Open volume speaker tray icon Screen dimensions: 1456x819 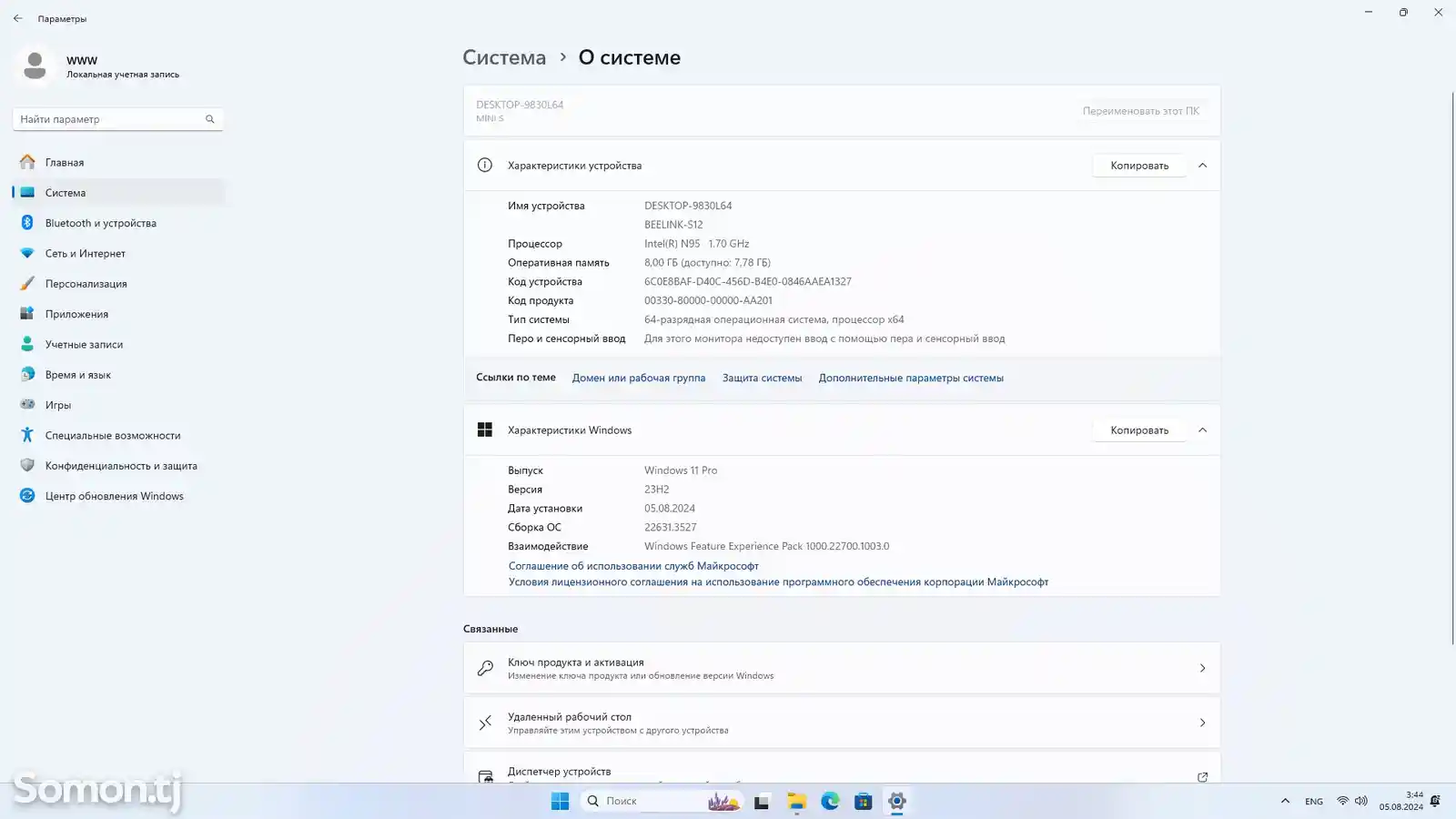pos(1360,801)
